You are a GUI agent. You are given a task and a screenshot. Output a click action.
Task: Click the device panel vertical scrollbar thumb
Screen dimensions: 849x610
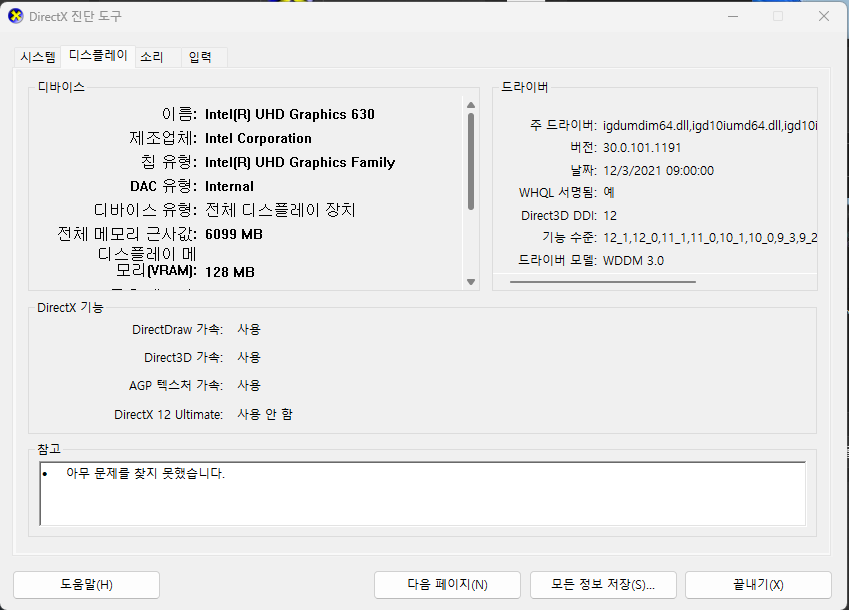[x=471, y=161]
